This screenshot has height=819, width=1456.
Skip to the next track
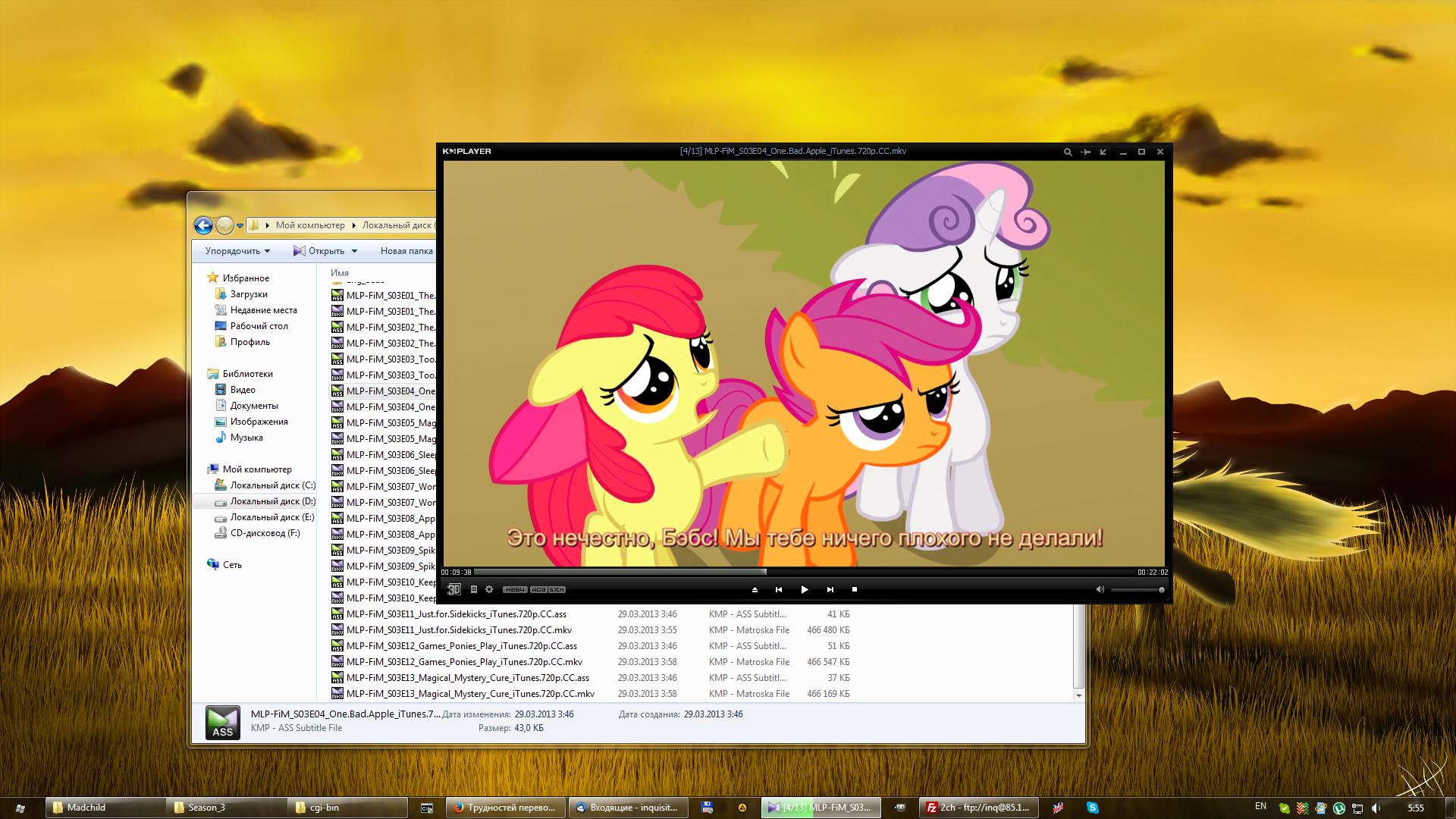[x=830, y=589]
